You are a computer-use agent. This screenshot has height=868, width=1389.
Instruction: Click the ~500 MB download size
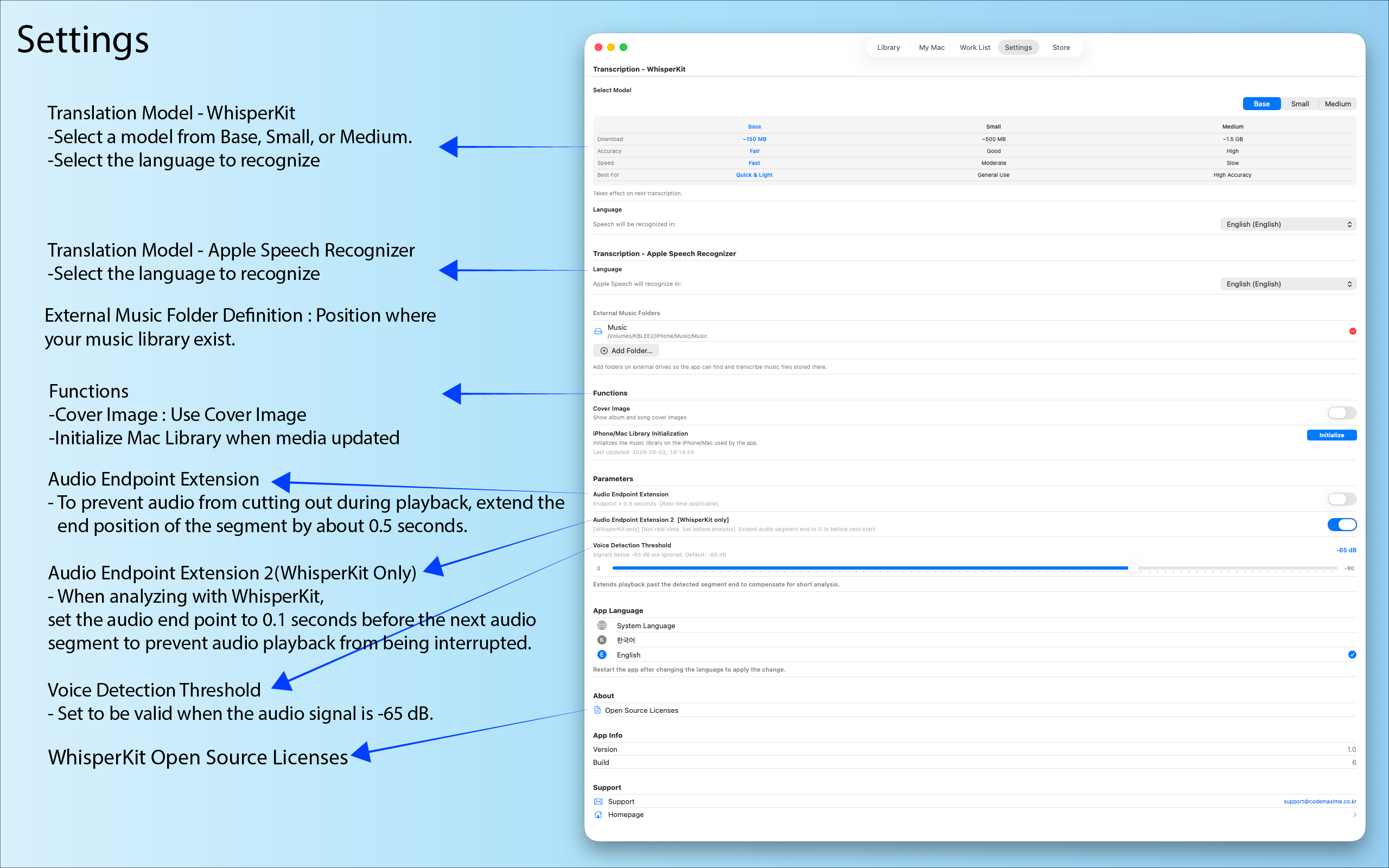tap(993, 139)
